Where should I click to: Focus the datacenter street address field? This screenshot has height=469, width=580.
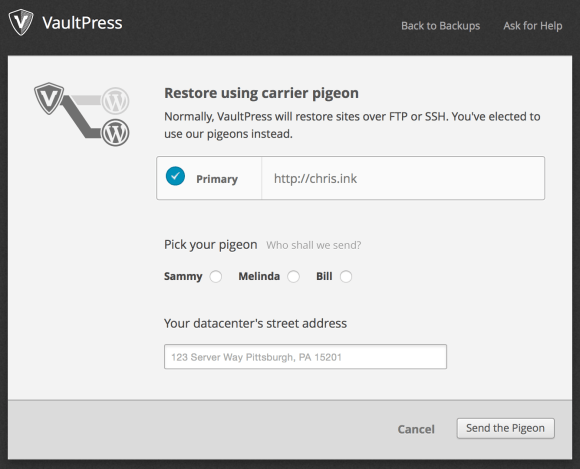click(305, 357)
